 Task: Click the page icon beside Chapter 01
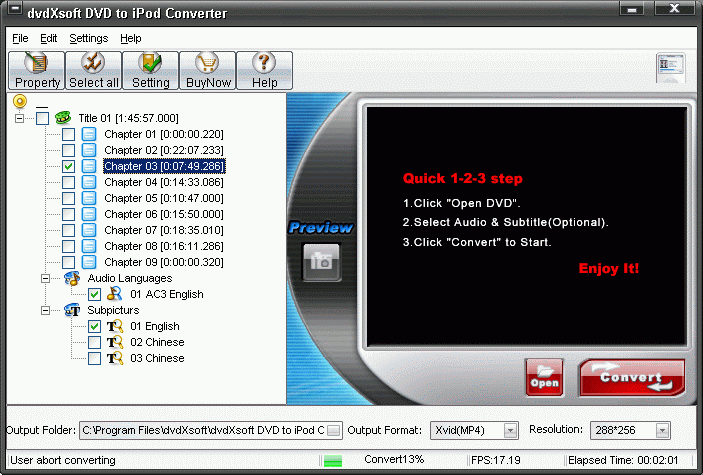point(89,134)
